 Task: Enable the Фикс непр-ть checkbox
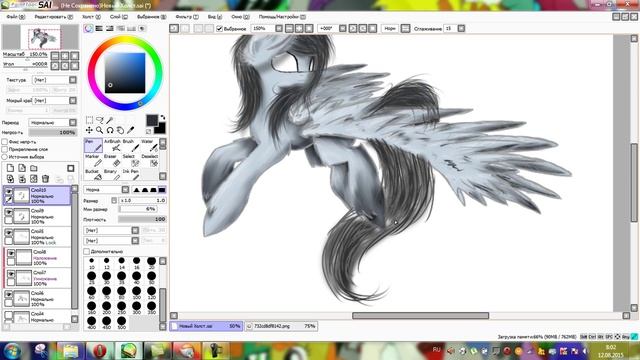click(x=5, y=142)
